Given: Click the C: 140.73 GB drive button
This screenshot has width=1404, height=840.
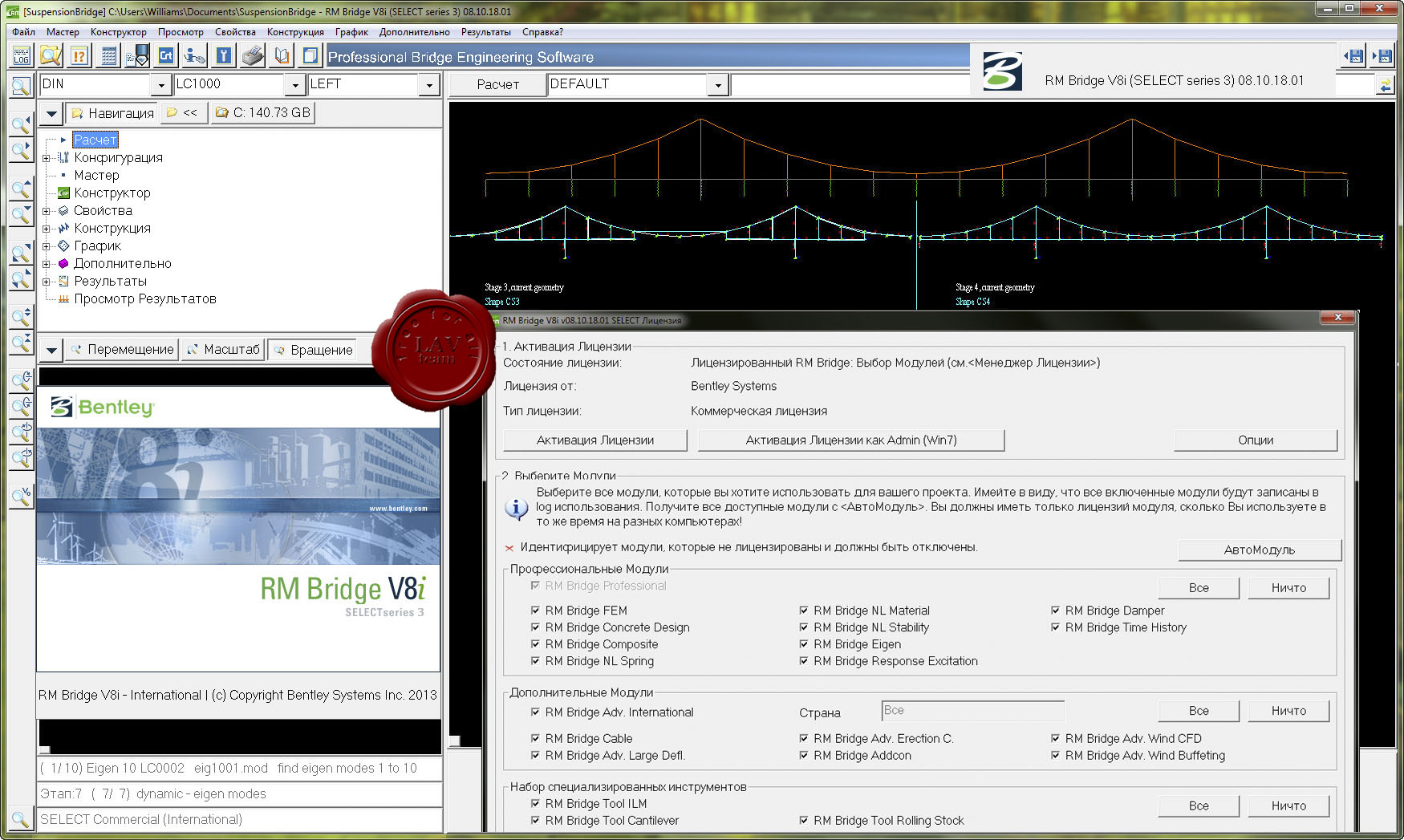Looking at the screenshot, I should [263, 113].
